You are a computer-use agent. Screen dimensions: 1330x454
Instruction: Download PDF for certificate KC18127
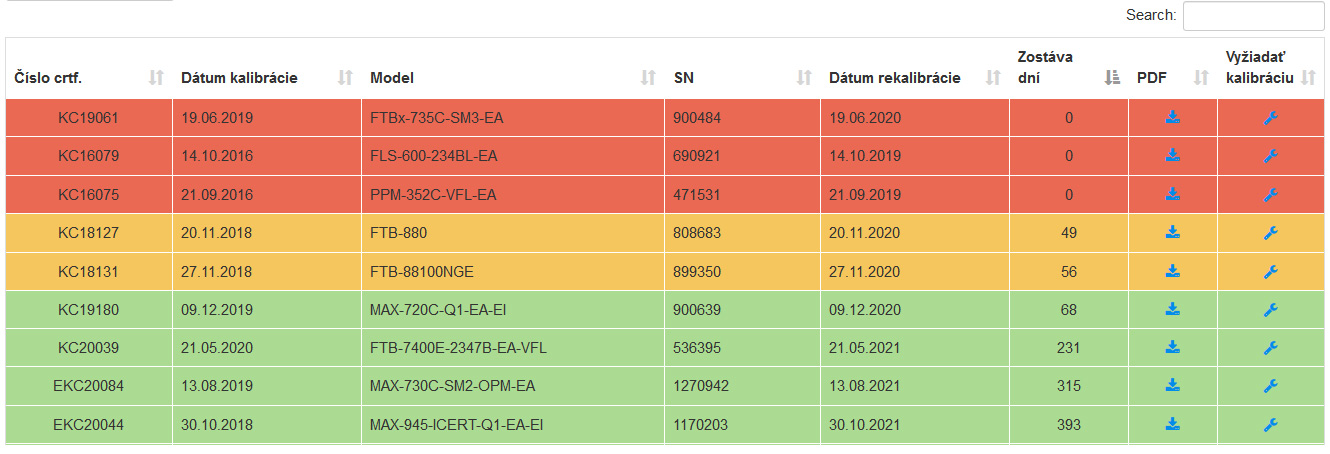(x=1173, y=233)
